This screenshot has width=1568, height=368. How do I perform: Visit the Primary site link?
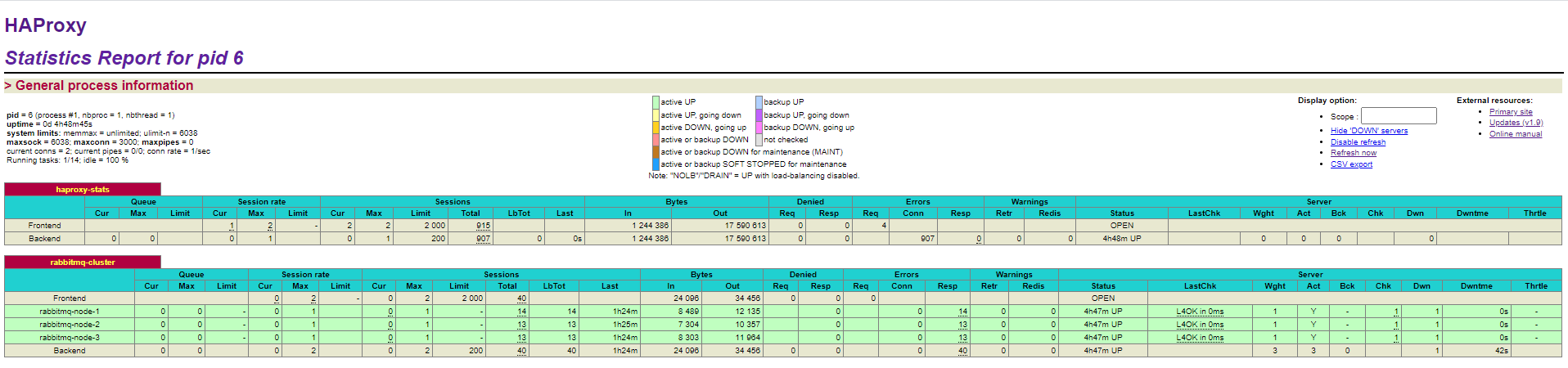[1511, 112]
